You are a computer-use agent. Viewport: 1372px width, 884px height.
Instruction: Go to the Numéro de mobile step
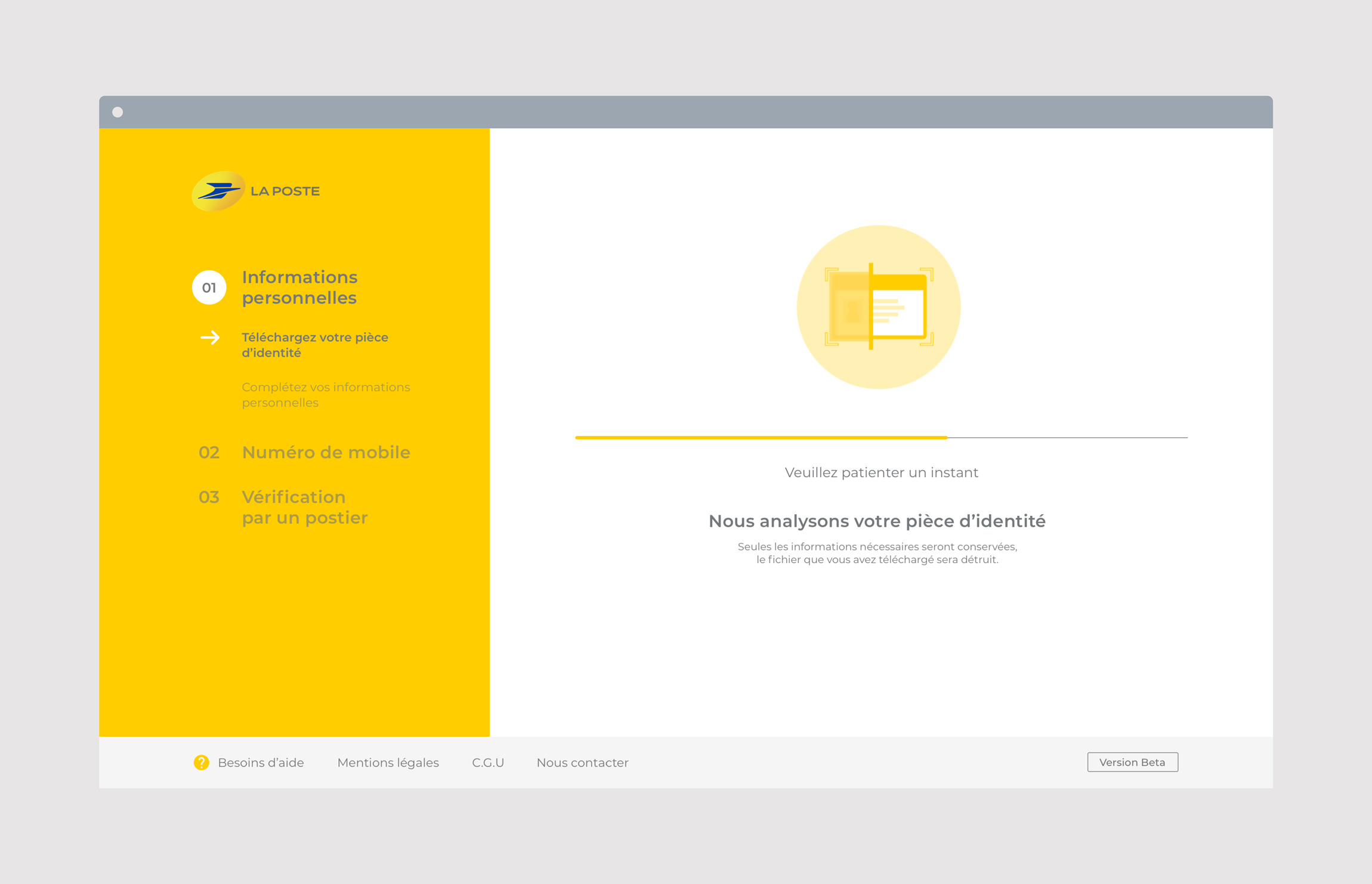(326, 452)
